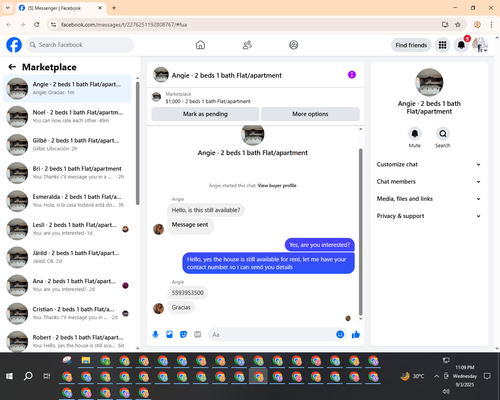Focus the Aa message input field
The height and width of the screenshot is (400, 500).
point(272,334)
